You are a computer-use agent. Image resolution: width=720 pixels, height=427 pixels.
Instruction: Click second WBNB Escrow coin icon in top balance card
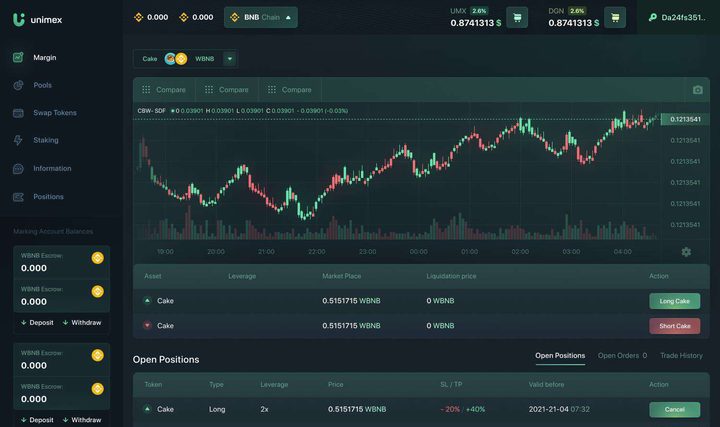97,292
